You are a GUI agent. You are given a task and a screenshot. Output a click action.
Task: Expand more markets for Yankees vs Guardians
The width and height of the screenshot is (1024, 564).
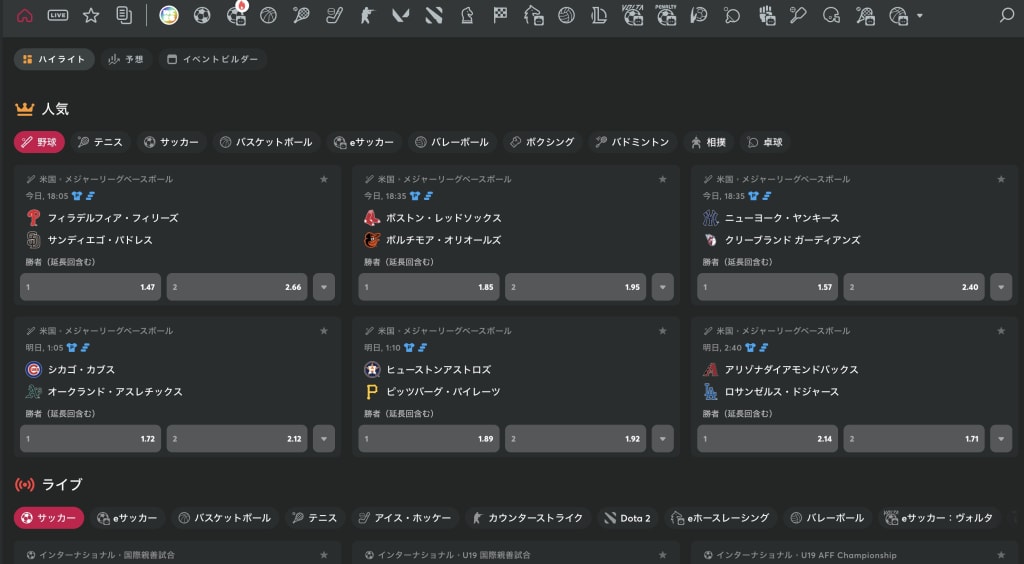[1001, 287]
